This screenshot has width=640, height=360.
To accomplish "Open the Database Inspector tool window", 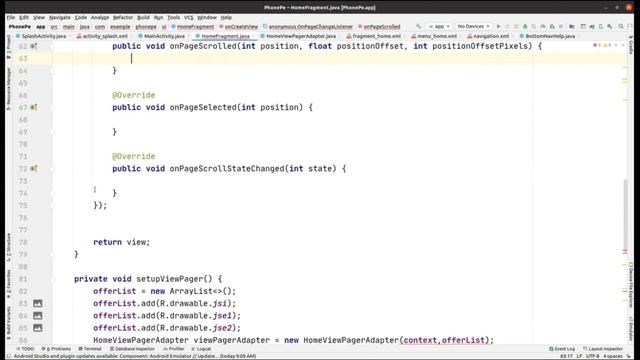I will (x=133, y=349).
